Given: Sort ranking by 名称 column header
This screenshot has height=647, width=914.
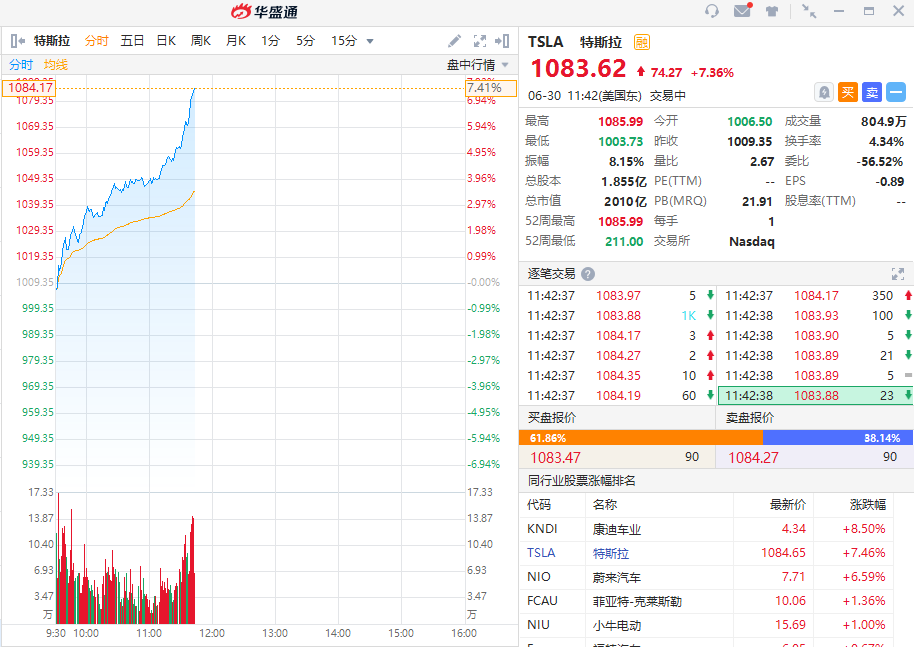Looking at the screenshot, I should 605,505.
